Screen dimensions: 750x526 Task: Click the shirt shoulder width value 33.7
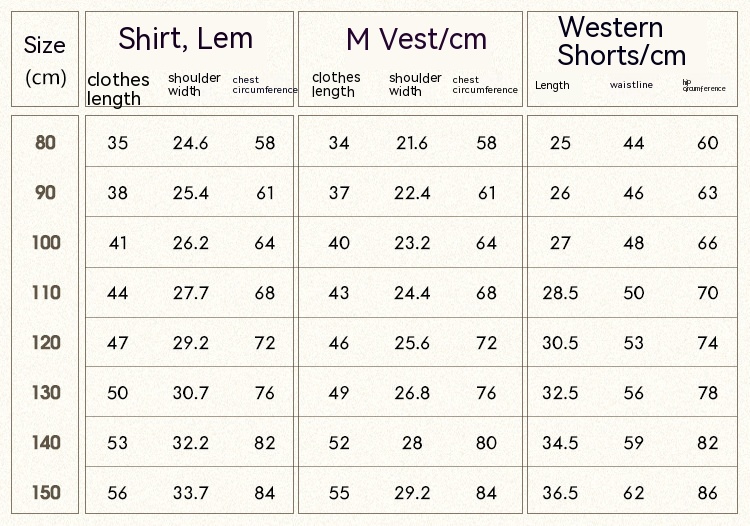pyautogui.click(x=190, y=493)
